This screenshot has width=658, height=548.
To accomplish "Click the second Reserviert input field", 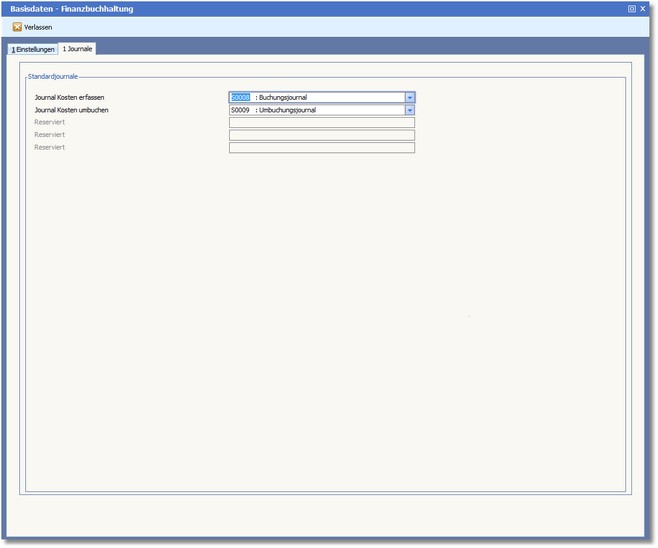I will pos(321,135).
